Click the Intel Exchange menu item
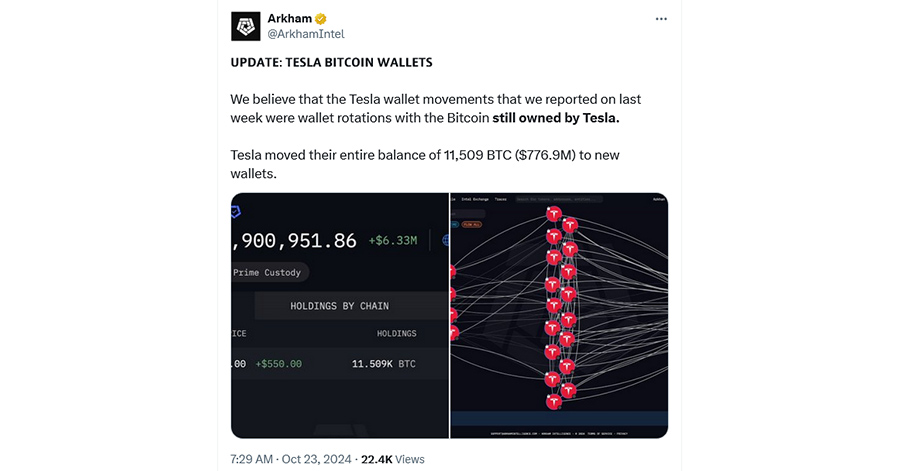Image resolution: width=900 pixels, height=471 pixels. pyautogui.click(x=475, y=199)
